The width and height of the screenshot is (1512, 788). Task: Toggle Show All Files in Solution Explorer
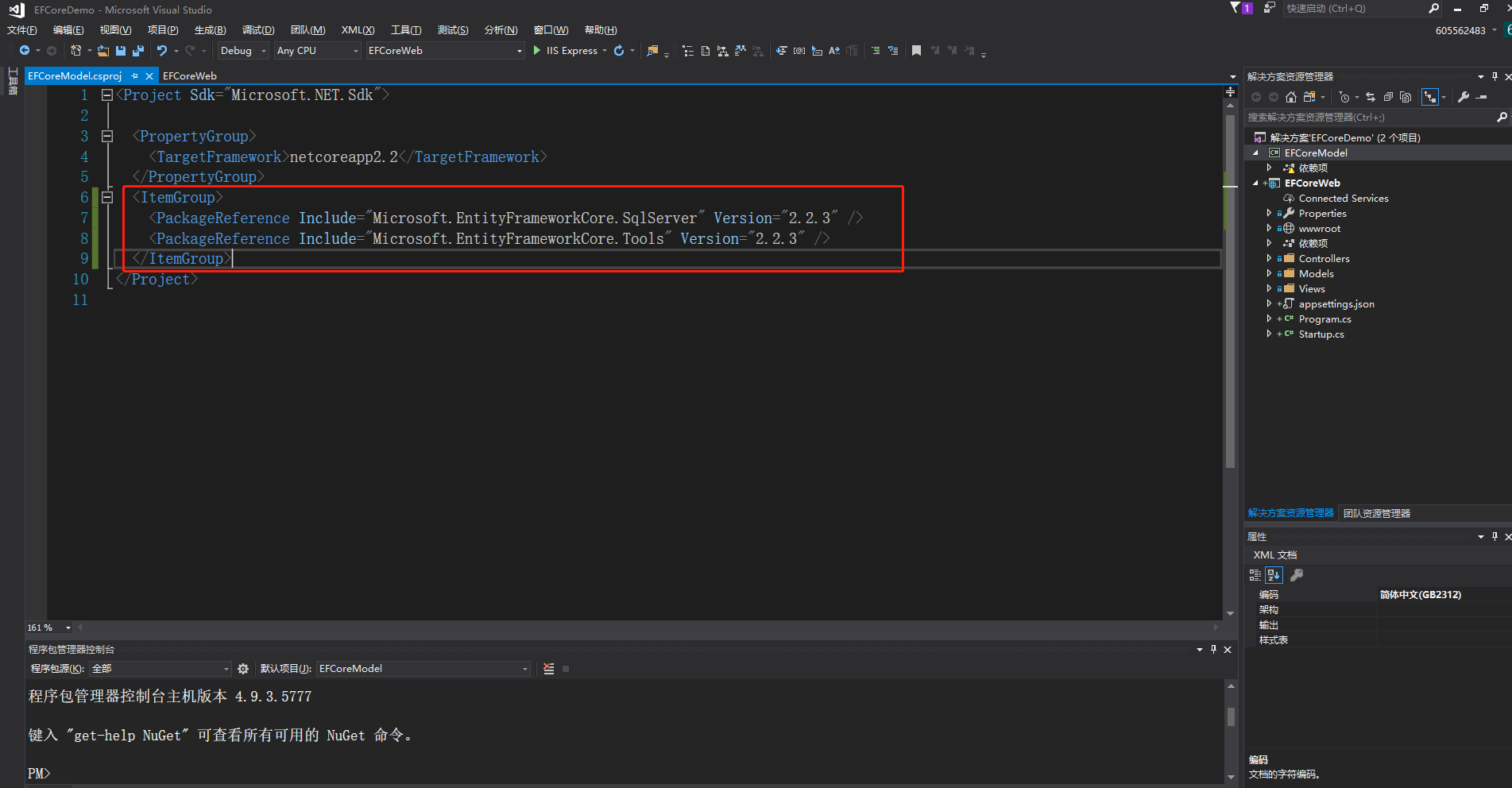click(1406, 97)
